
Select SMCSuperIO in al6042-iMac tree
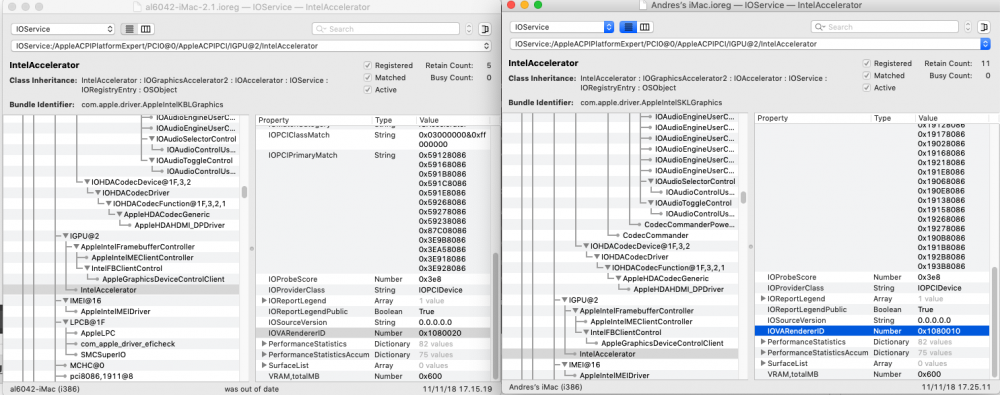pos(103,355)
